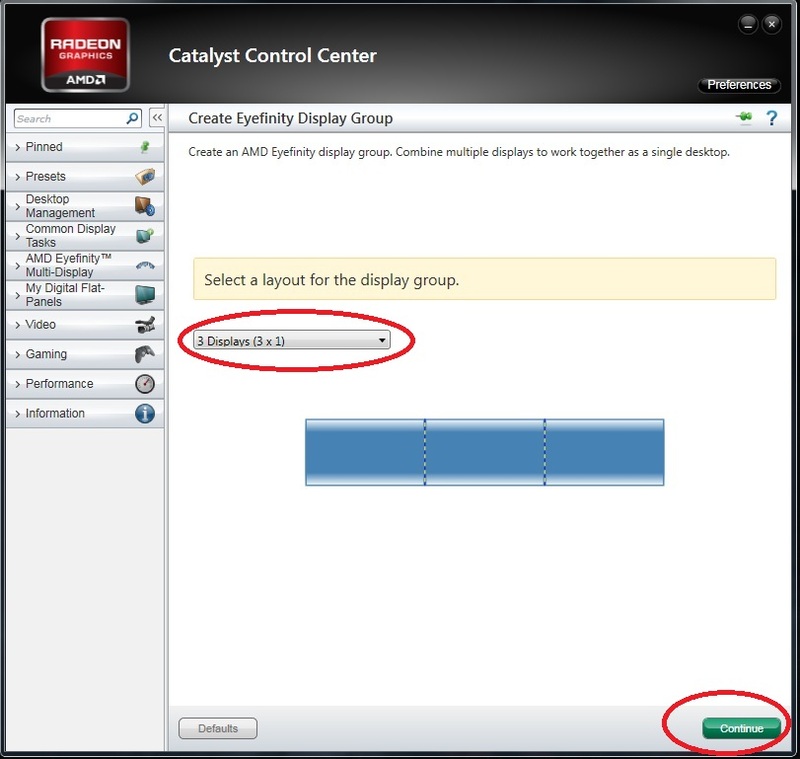Expand the Desktop Management chevron

pyautogui.click(x=18, y=207)
